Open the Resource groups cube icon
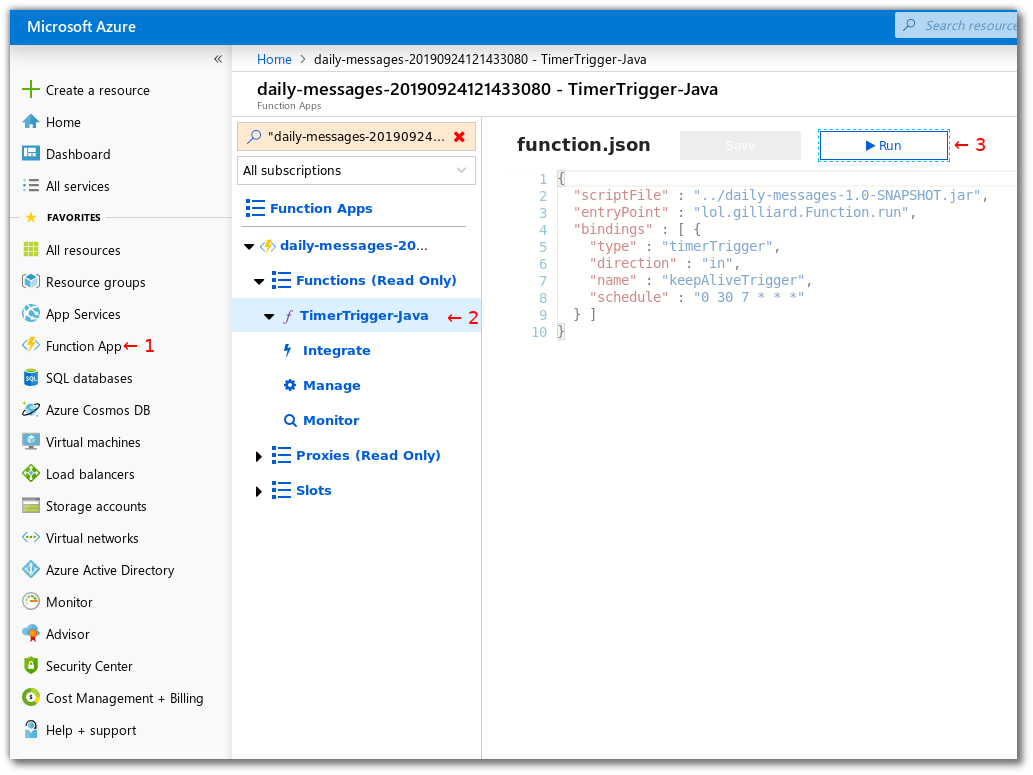The image size is (1033, 775). pos(30,282)
